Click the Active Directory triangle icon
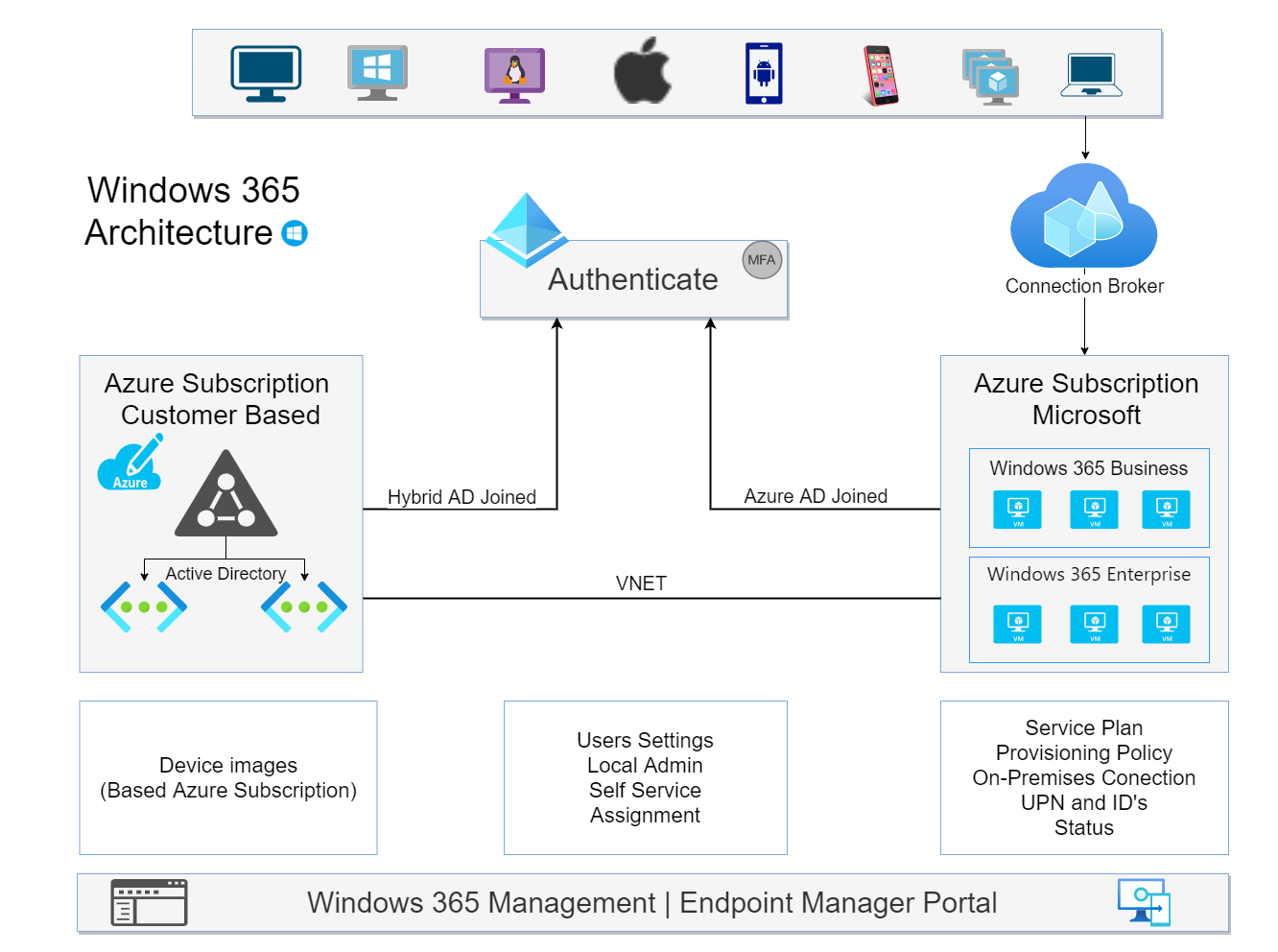1278x952 pixels. [x=226, y=495]
